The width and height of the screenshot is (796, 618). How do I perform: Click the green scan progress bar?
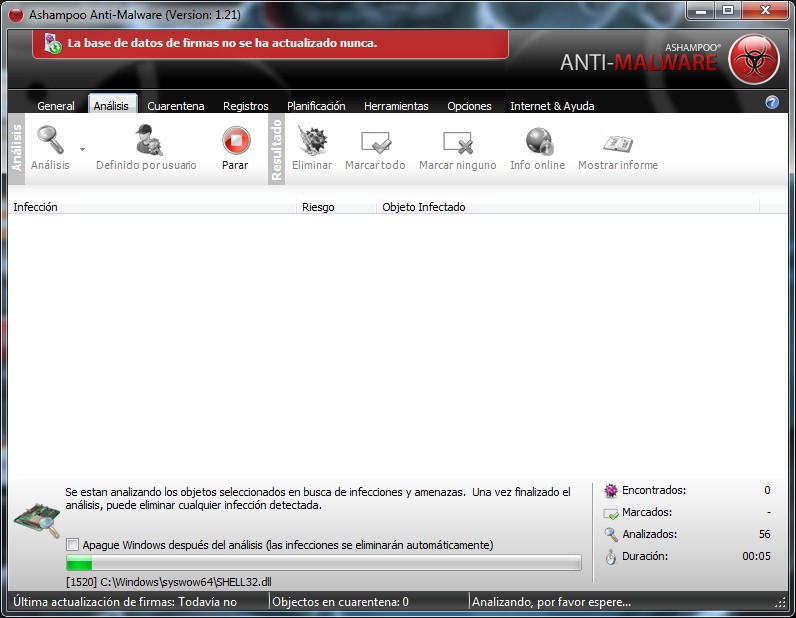pyautogui.click(x=324, y=563)
